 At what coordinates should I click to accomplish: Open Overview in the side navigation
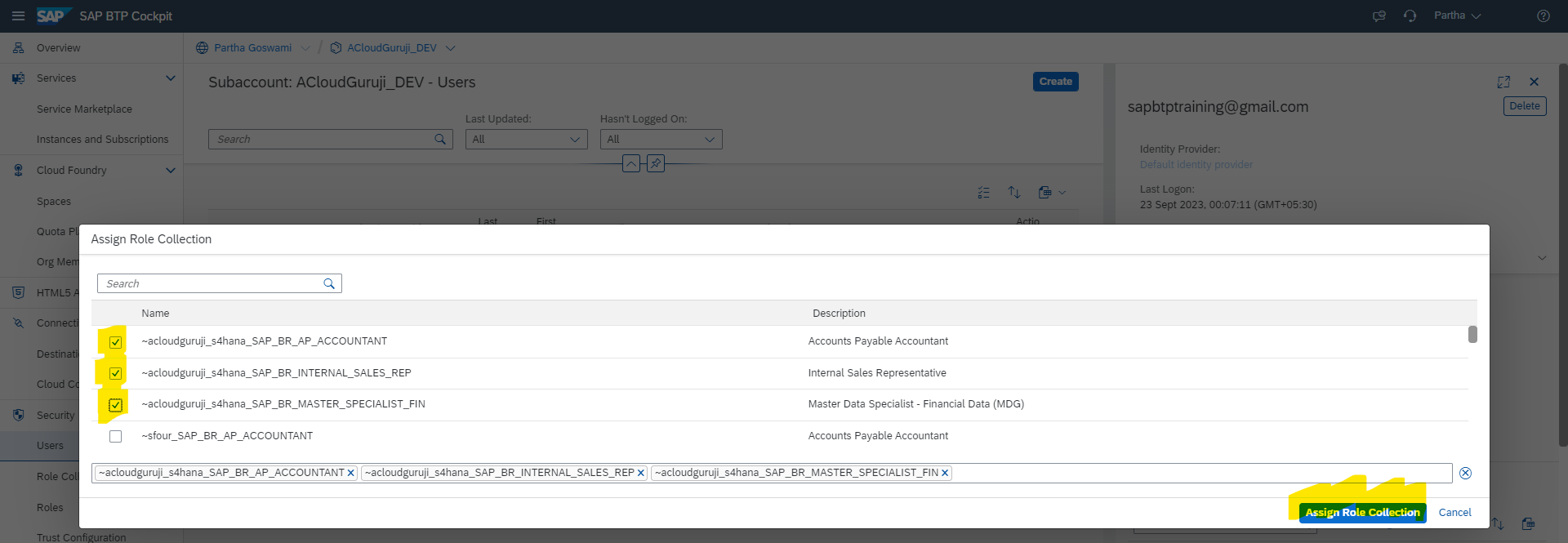(58, 48)
